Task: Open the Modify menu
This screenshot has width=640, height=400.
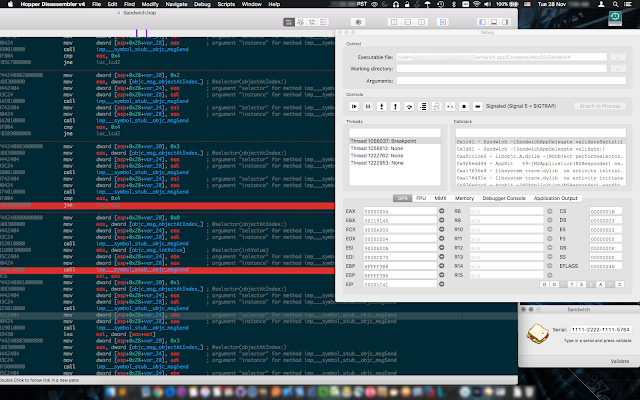Action: click(150, 4)
